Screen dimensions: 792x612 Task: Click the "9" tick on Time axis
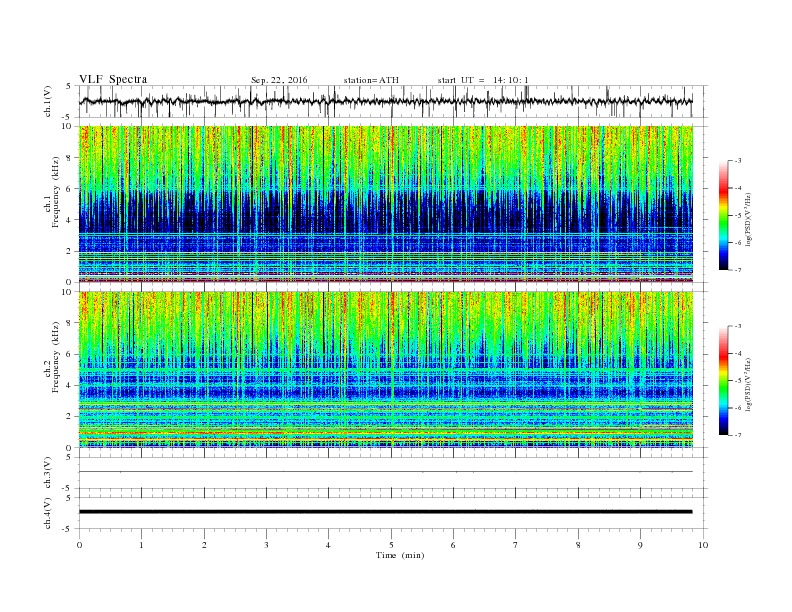coord(640,545)
